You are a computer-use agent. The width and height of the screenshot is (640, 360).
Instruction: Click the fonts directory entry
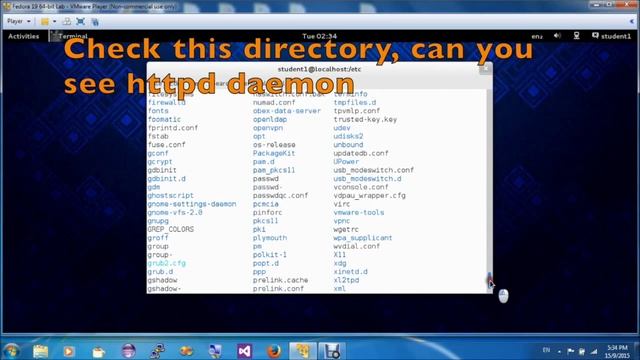pos(158,111)
